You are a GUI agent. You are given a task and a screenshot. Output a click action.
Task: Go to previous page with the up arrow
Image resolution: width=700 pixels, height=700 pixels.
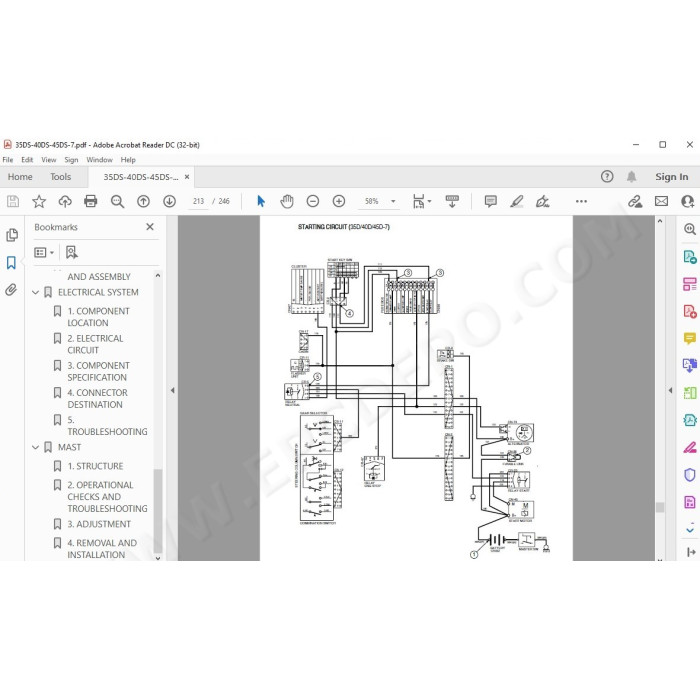point(143,201)
